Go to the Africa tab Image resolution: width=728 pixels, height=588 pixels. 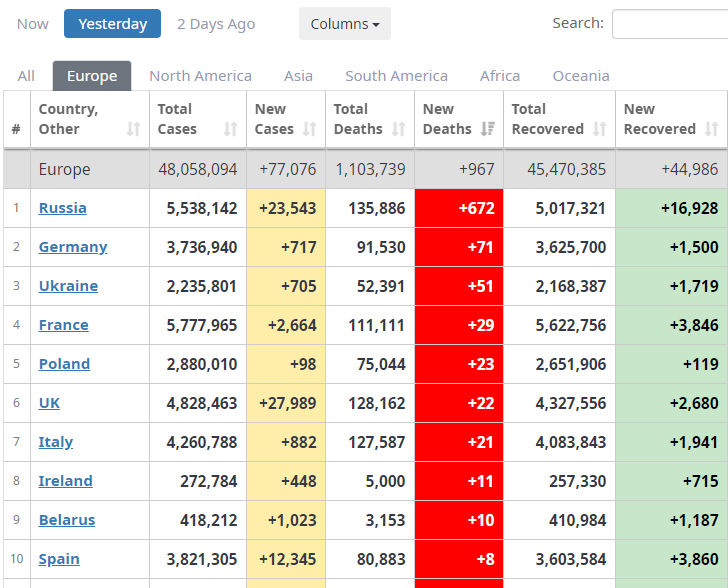(x=499, y=76)
